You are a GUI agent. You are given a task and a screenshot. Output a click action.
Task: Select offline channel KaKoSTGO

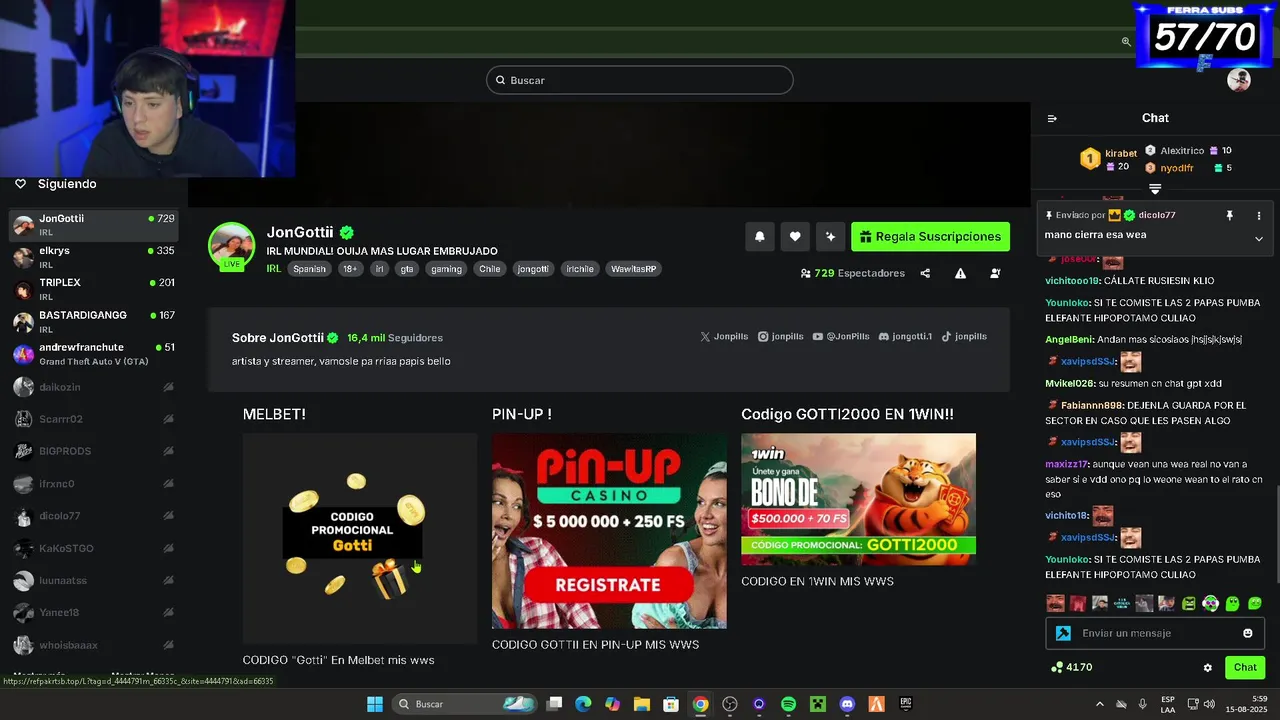tap(93, 548)
